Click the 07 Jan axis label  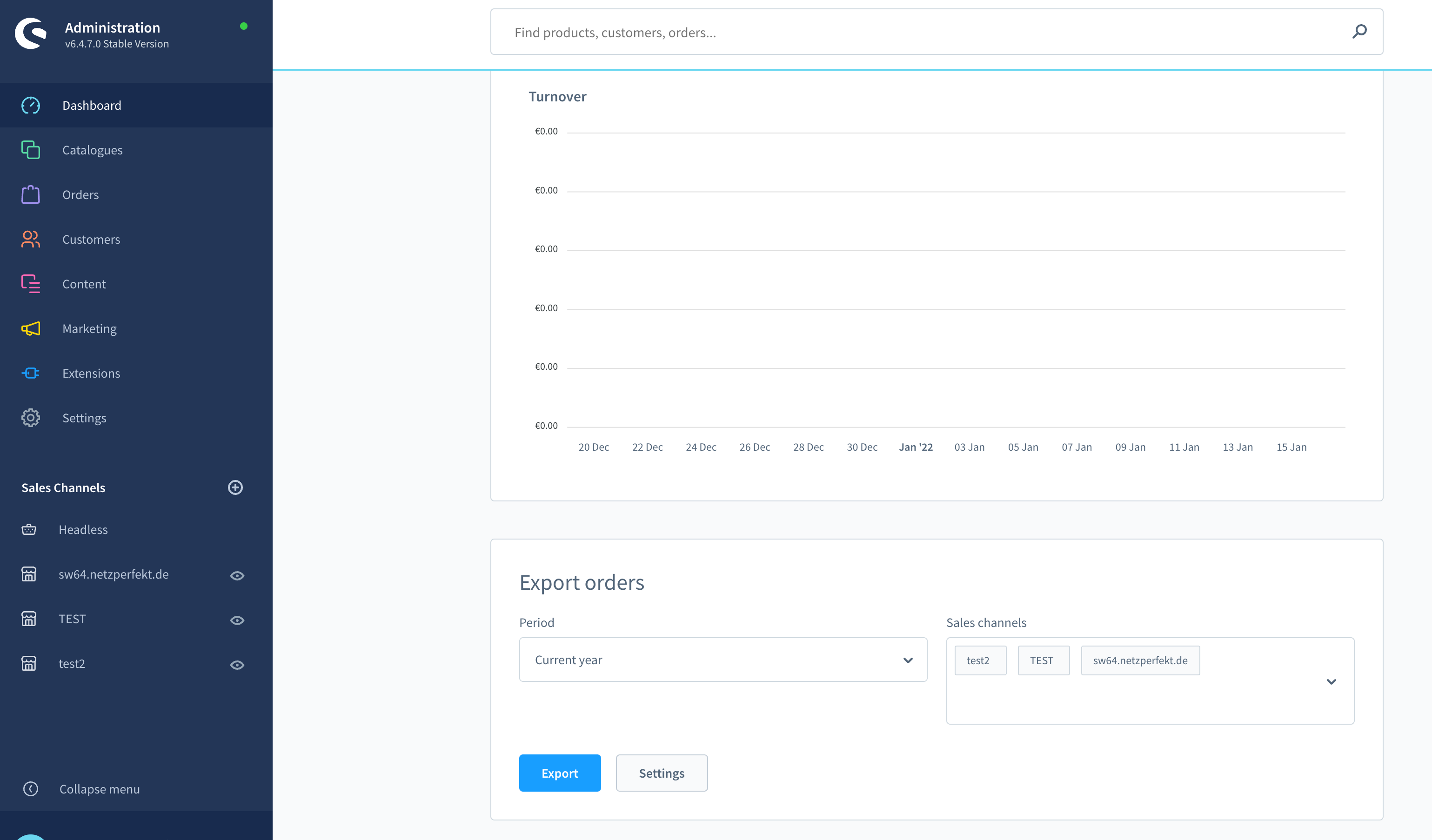tap(1076, 447)
